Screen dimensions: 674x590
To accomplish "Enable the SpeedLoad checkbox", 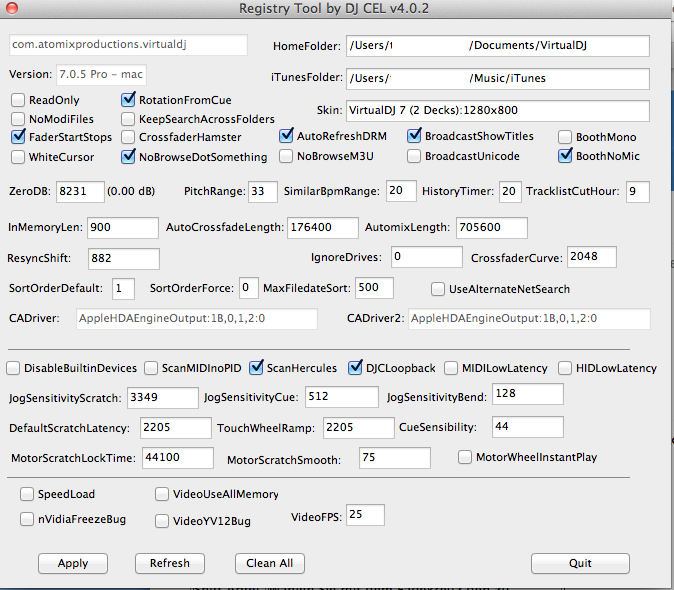I will (x=27, y=494).
